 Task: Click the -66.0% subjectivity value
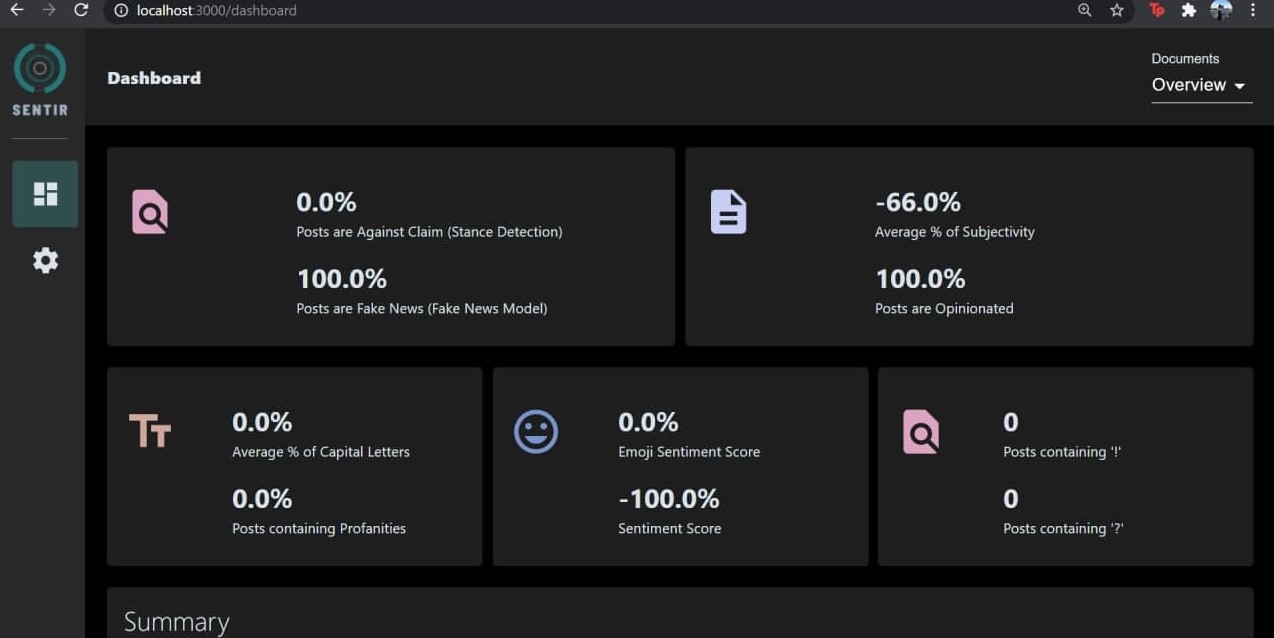tap(917, 202)
